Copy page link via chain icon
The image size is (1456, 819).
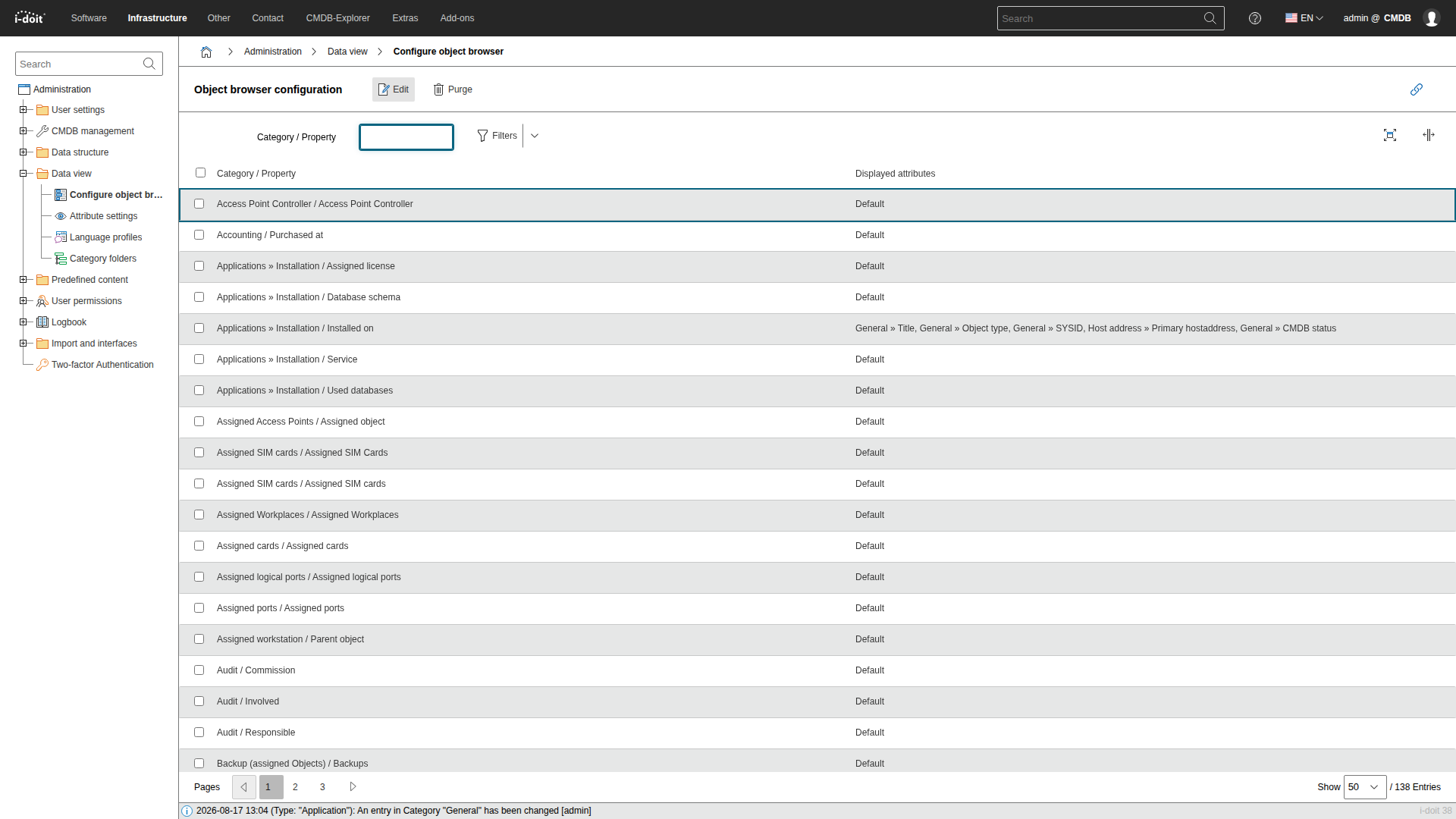[1417, 89]
